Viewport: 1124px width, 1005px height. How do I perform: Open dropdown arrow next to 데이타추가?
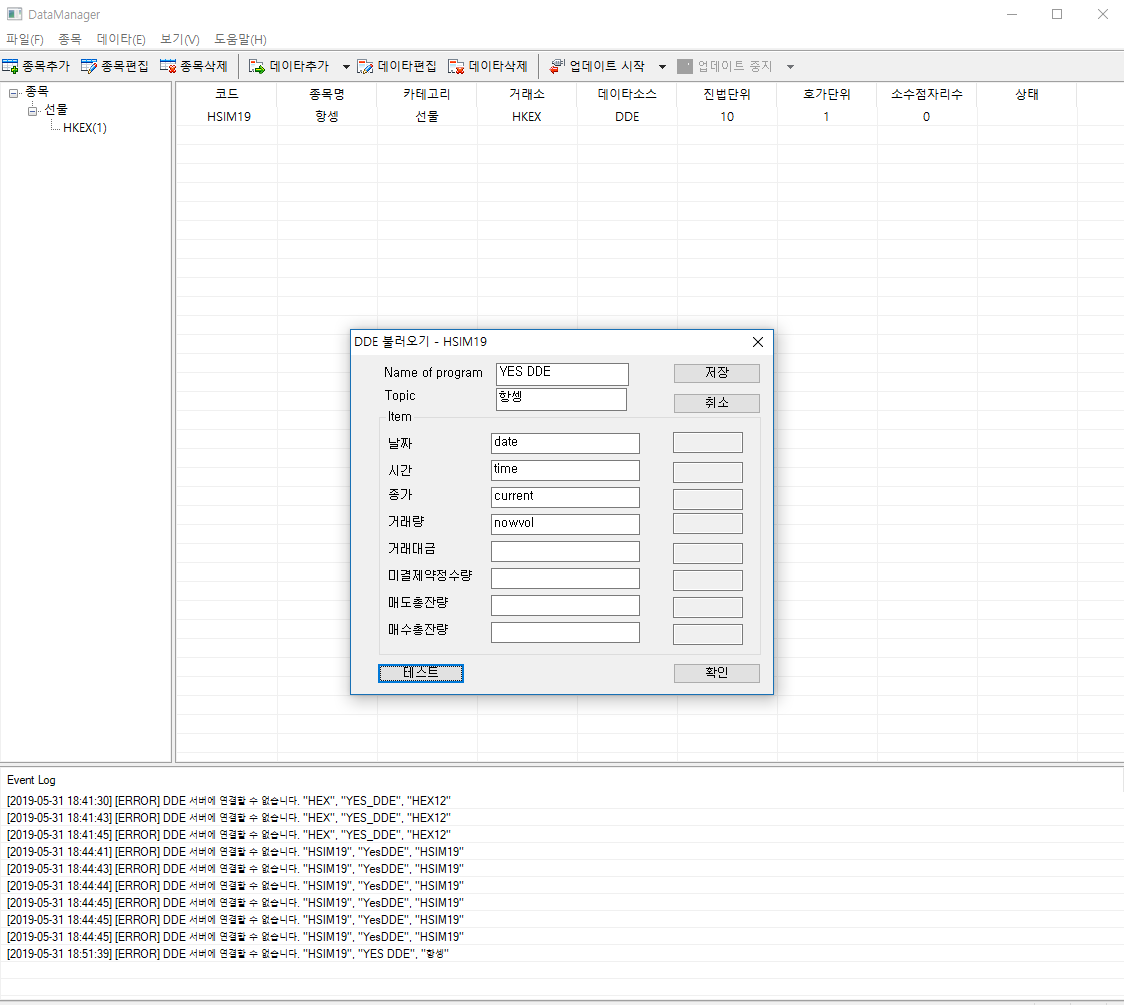click(x=346, y=67)
